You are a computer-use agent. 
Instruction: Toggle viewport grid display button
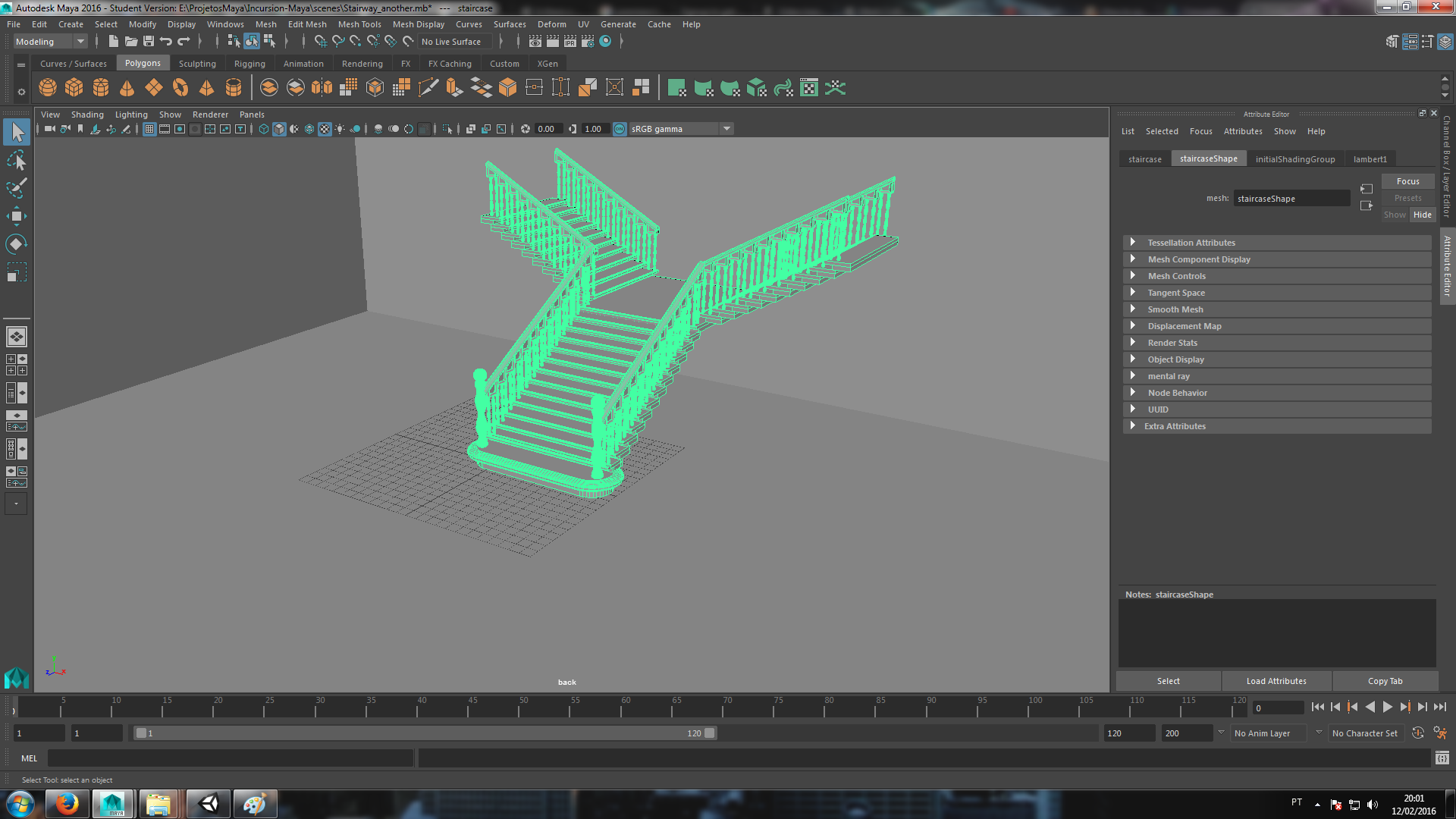(x=149, y=129)
